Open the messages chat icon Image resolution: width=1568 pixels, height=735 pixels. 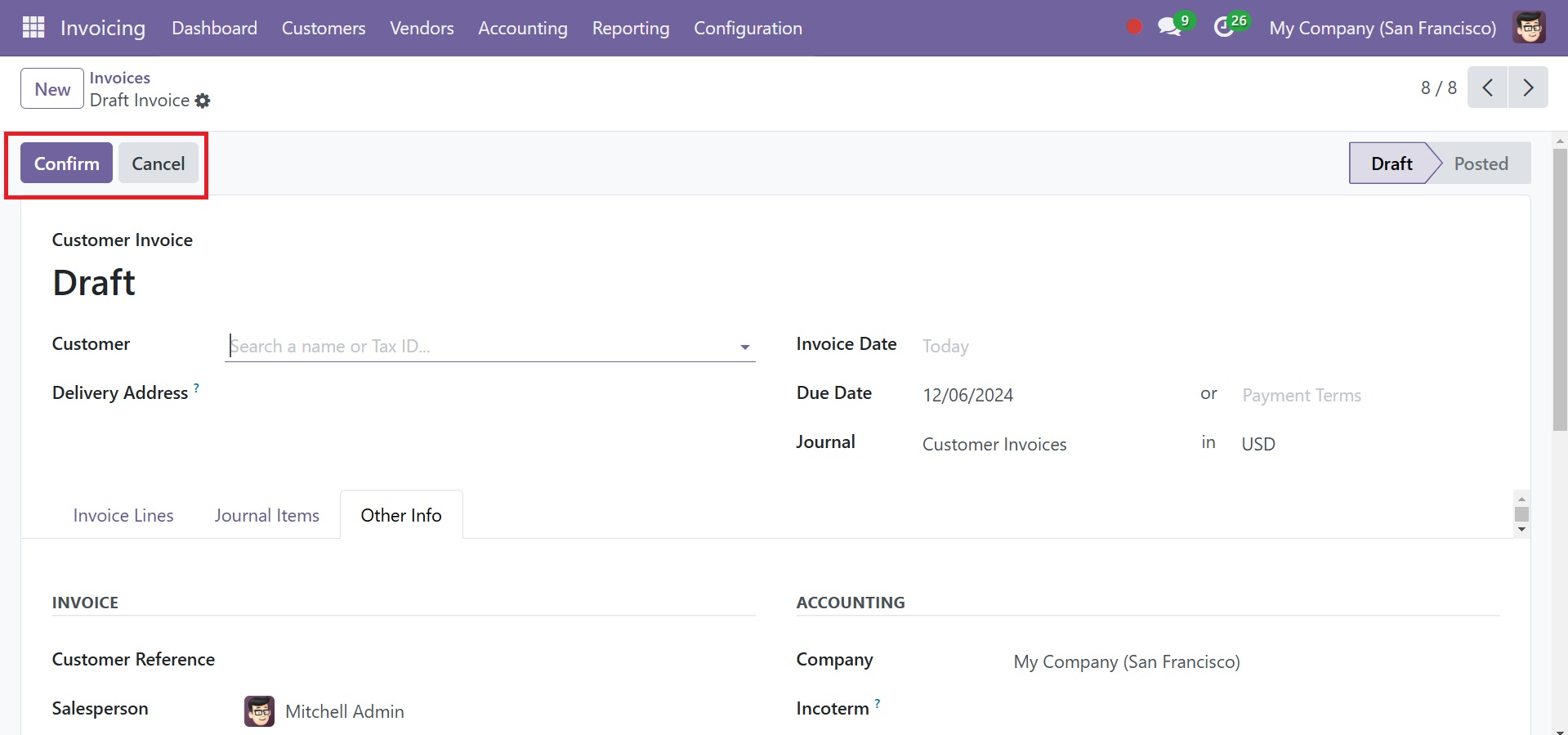click(1170, 27)
